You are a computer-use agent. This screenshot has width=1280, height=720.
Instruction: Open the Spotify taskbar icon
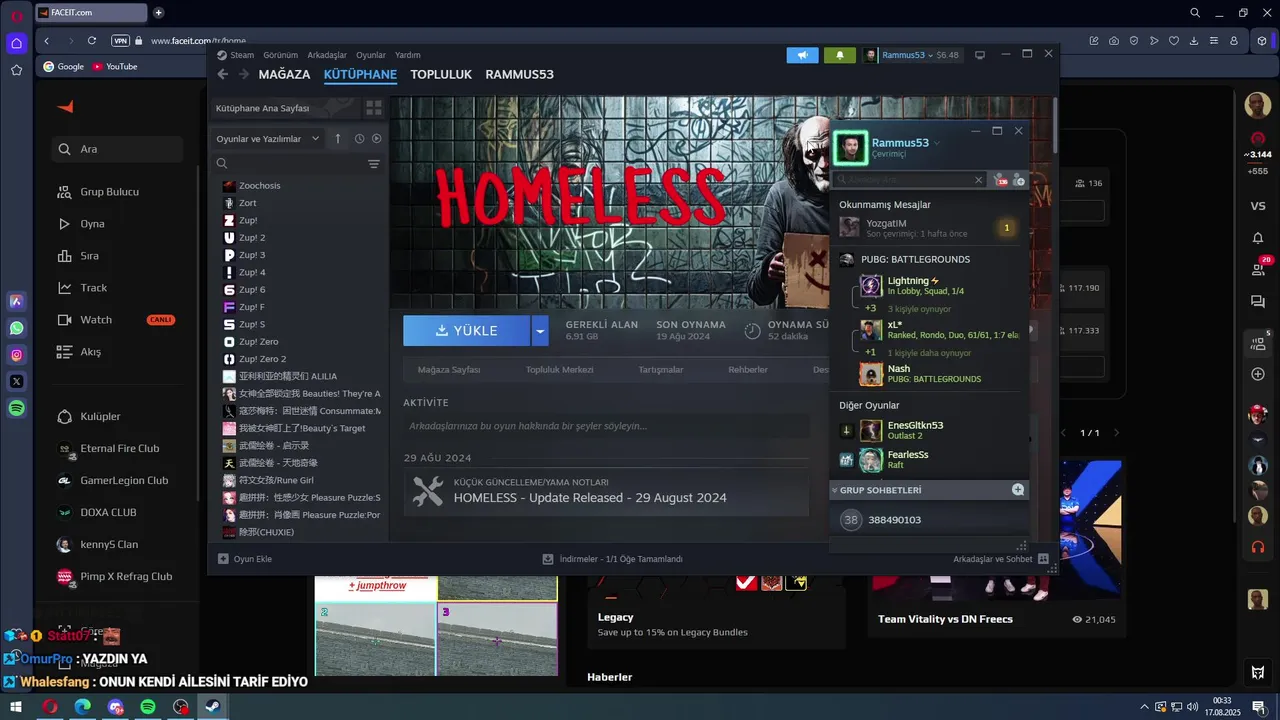click(x=148, y=707)
